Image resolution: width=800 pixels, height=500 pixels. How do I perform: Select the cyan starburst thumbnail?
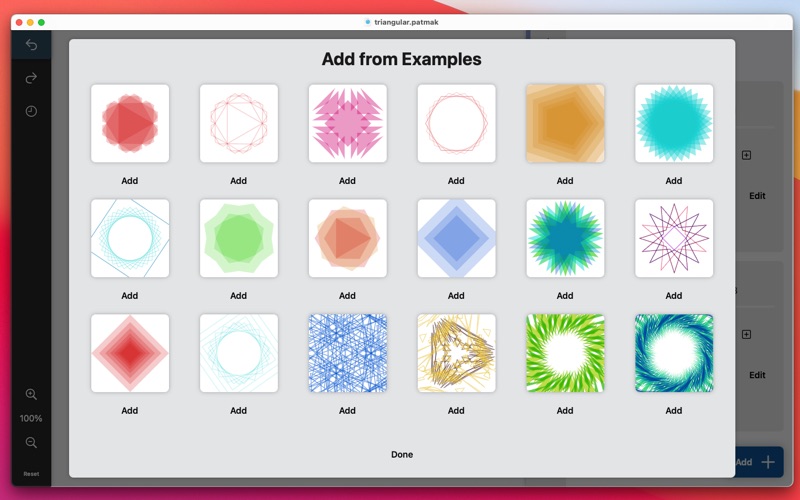(x=674, y=123)
